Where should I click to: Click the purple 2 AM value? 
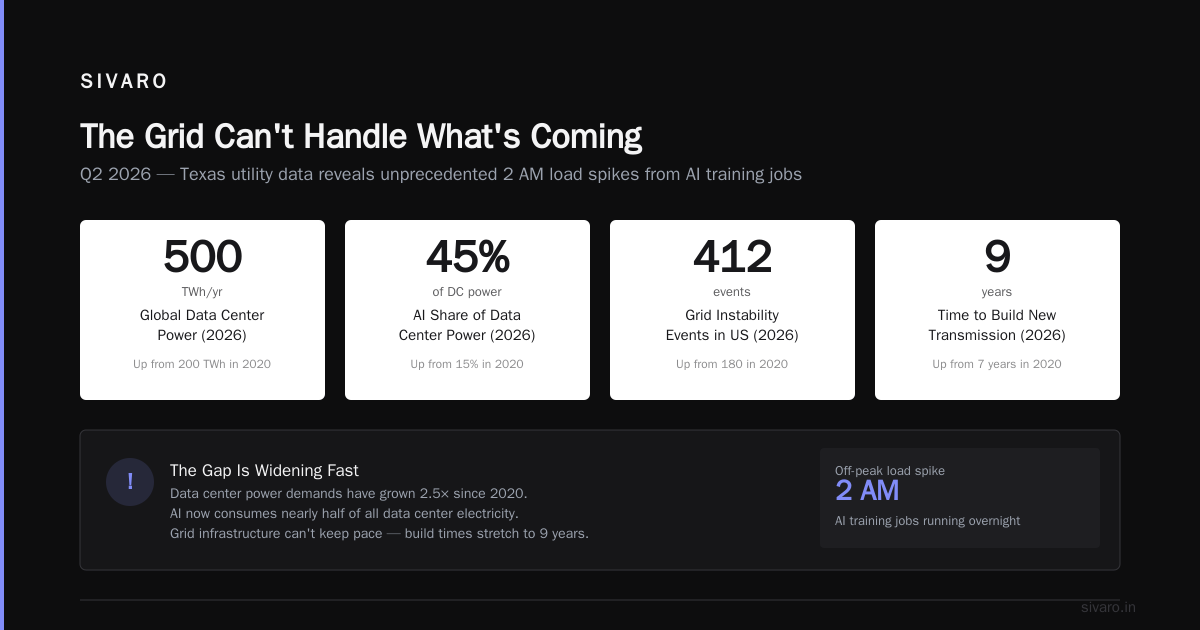pos(867,491)
